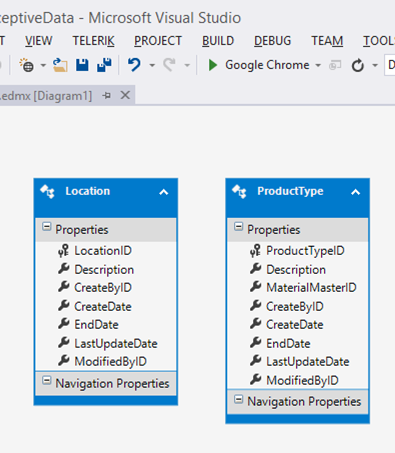Select the MaterialMasterID property
395x453 pixels.
pos(311,288)
